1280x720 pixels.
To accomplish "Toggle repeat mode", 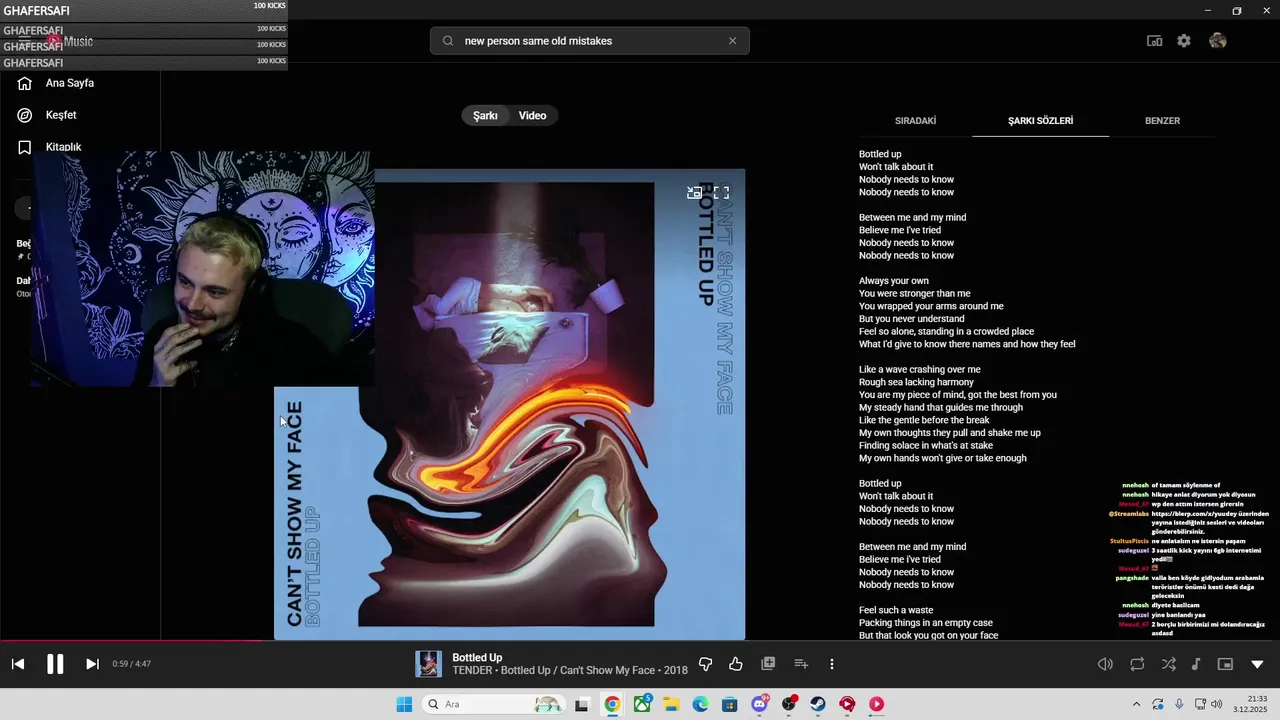I will point(1137,664).
